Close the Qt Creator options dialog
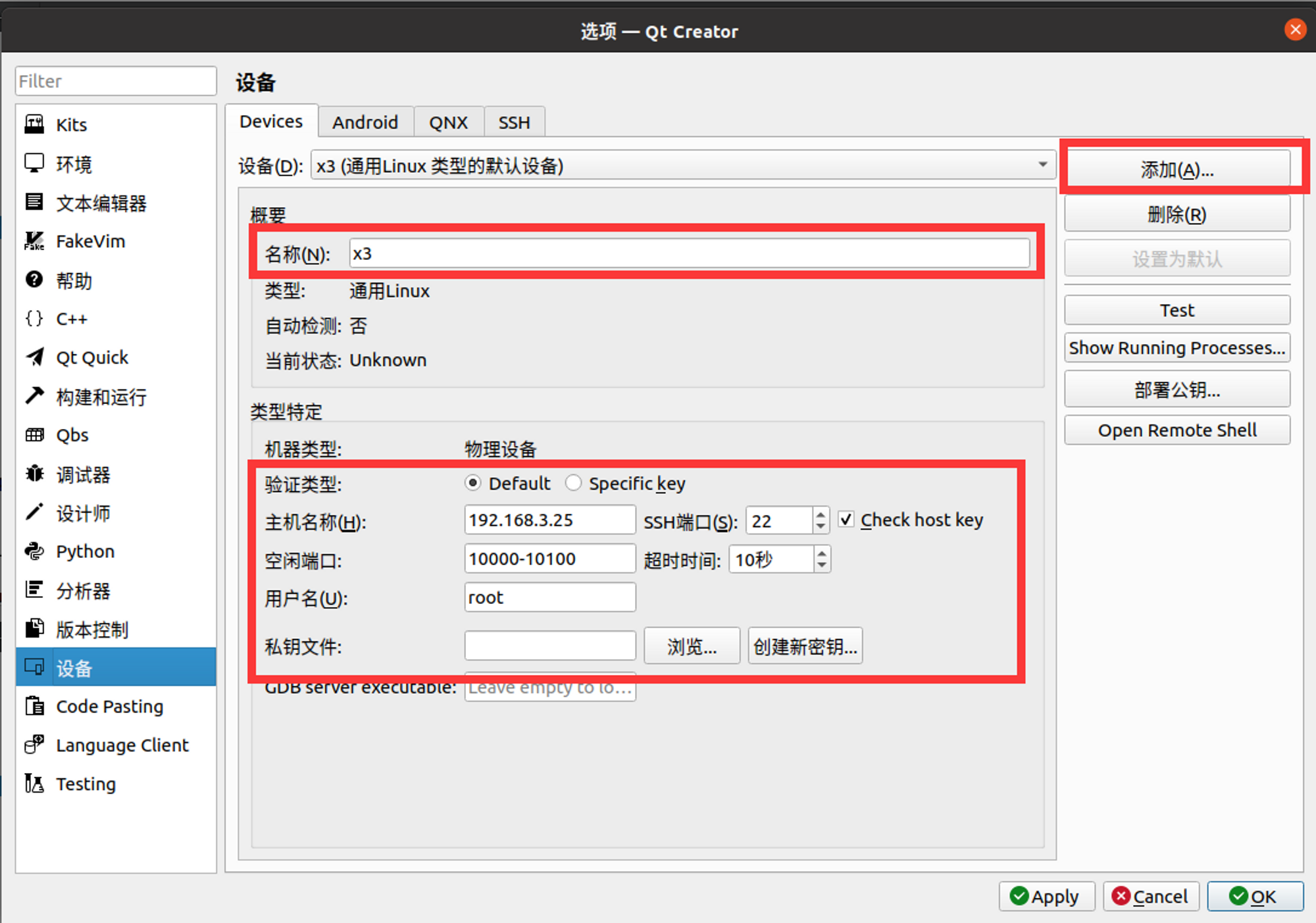The height and width of the screenshot is (923, 1316). click(1295, 30)
